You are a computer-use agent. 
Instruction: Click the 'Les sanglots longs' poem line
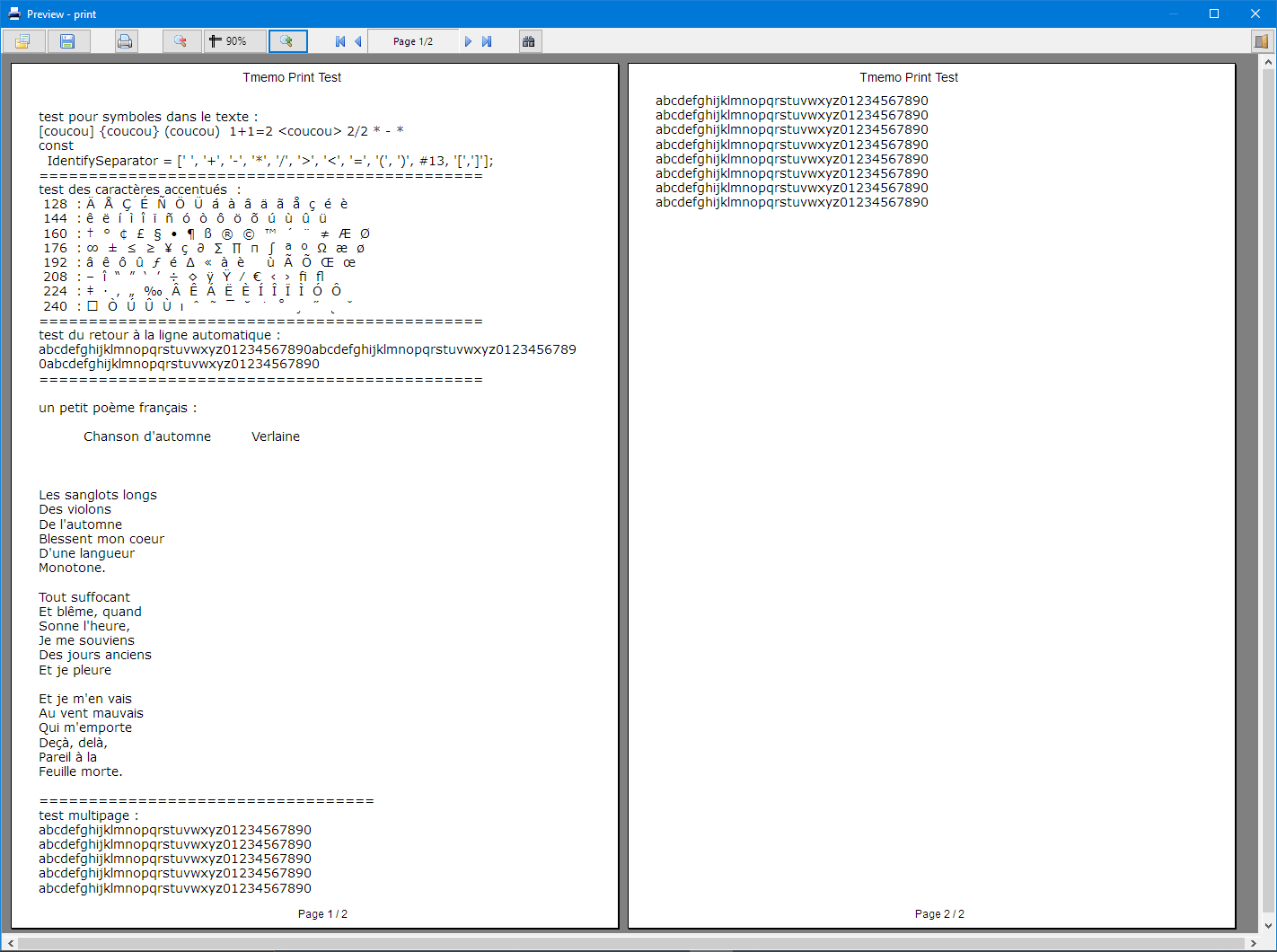tap(98, 495)
